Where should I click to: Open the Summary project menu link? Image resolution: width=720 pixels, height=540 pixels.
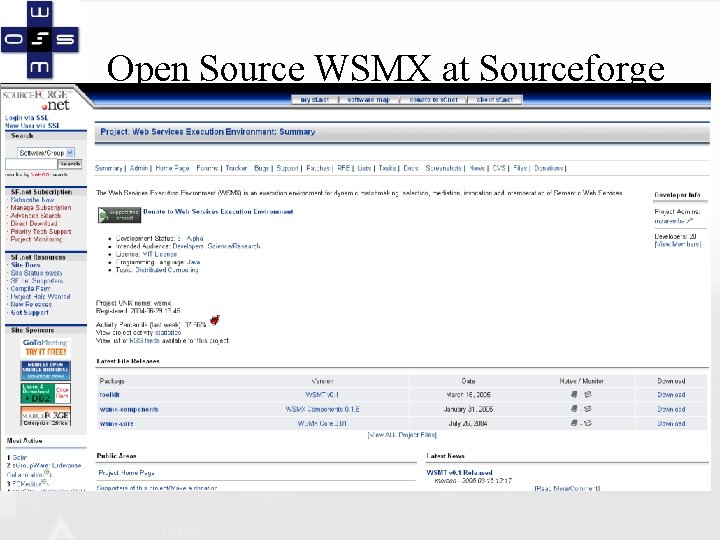pyautogui.click(x=108, y=168)
